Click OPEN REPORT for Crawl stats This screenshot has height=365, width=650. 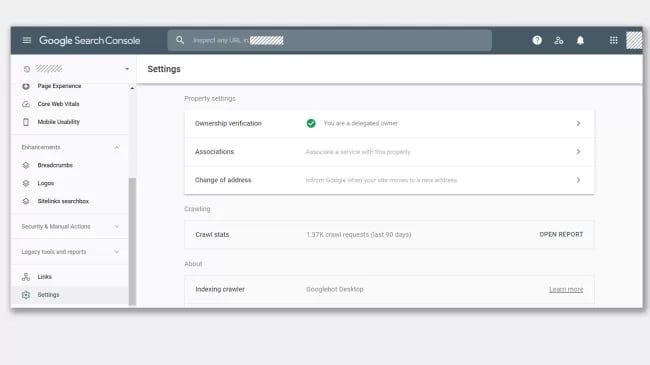[561, 234]
